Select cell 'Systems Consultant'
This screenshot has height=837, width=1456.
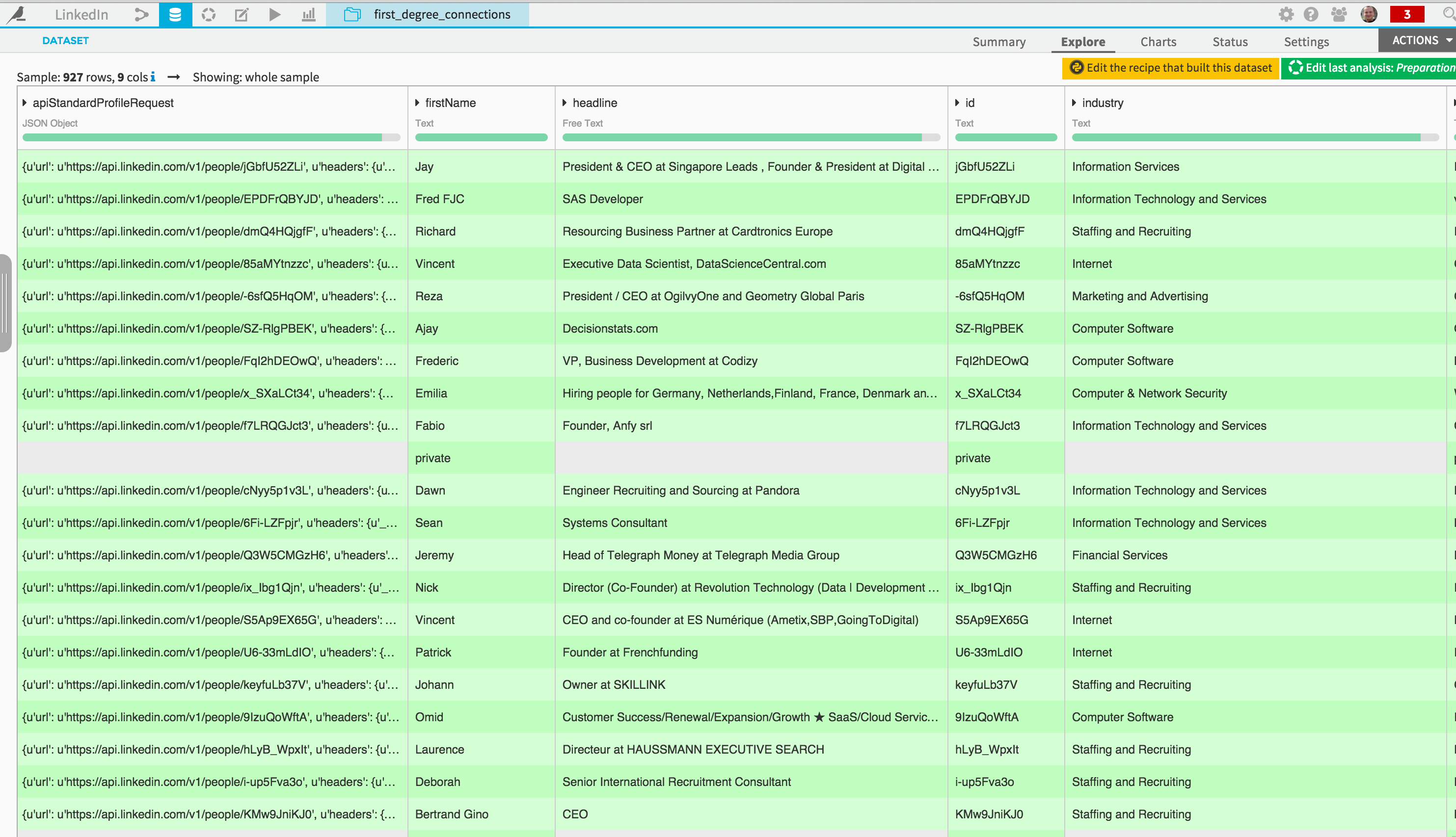[751, 523]
